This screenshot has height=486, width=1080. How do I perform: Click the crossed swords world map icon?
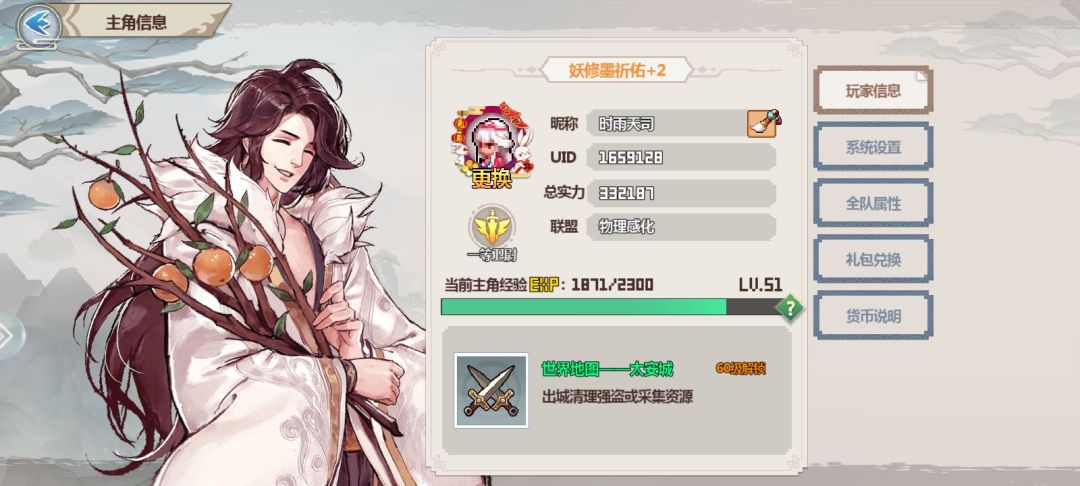click(x=491, y=390)
